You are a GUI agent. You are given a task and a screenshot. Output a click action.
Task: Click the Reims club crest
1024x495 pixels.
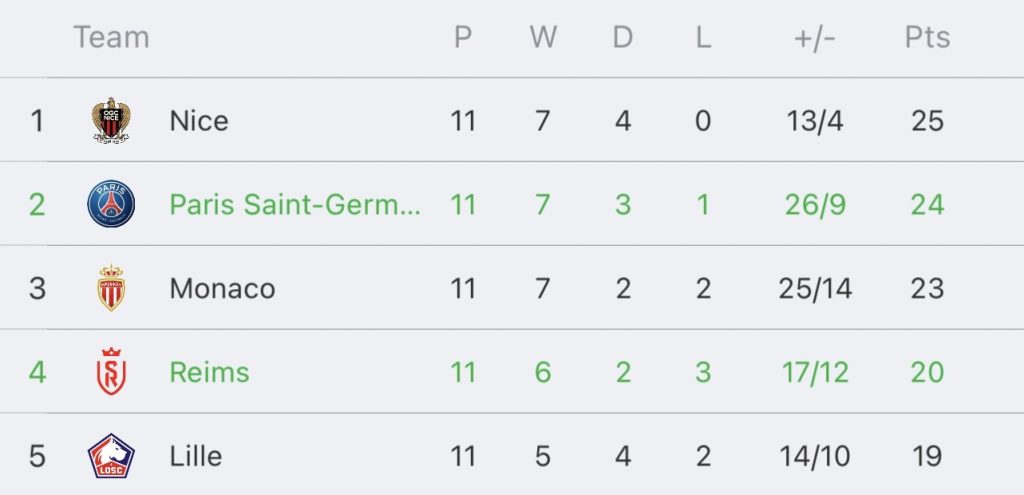[x=111, y=372]
